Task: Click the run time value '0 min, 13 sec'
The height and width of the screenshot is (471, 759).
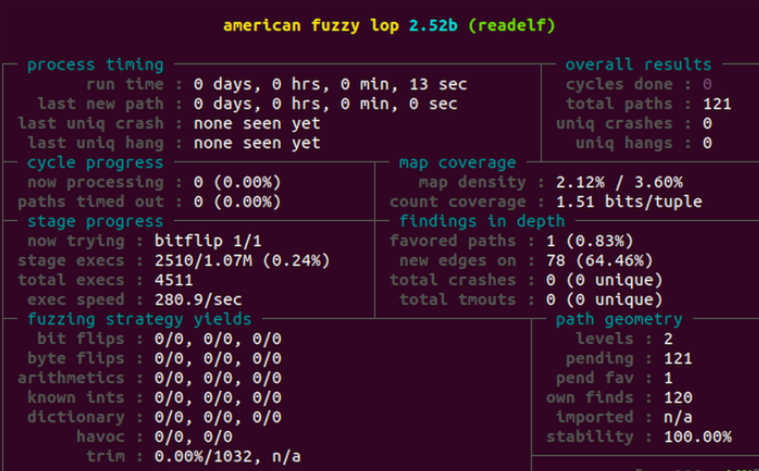Action: point(404,85)
